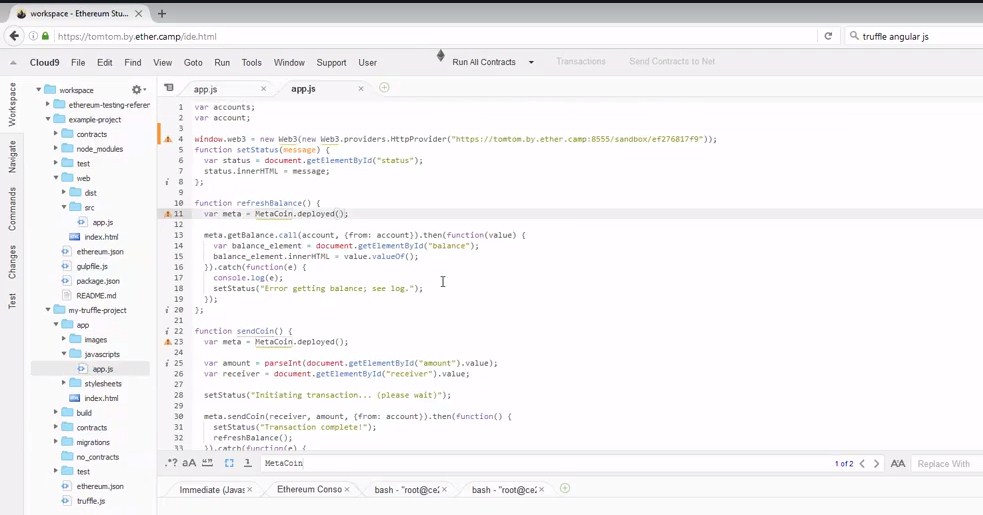Open workspace settings gear menu
The height and width of the screenshot is (515, 983).
tap(138, 90)
